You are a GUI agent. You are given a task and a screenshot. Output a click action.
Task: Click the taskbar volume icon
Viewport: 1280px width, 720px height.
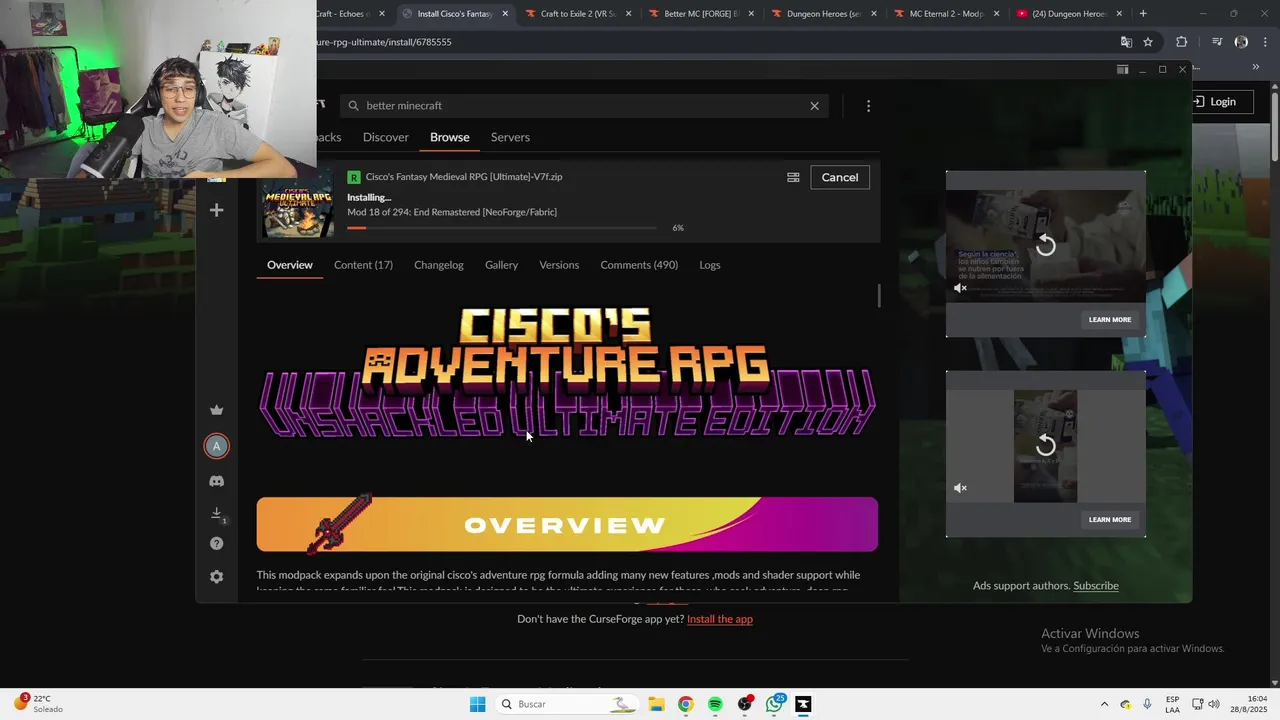pos(1215,704)
